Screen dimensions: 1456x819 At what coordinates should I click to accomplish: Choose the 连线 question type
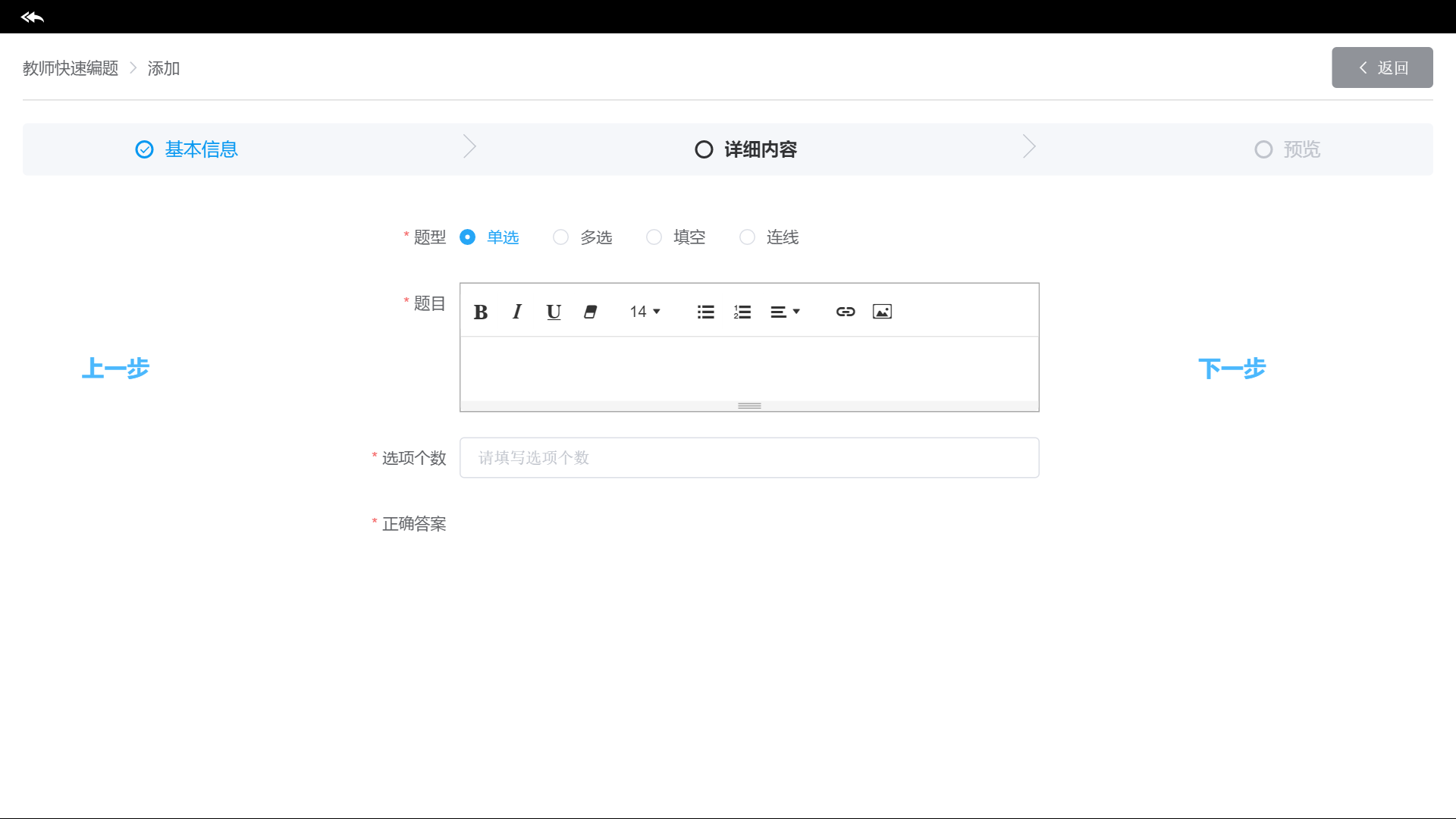click(x=748, y=237)
